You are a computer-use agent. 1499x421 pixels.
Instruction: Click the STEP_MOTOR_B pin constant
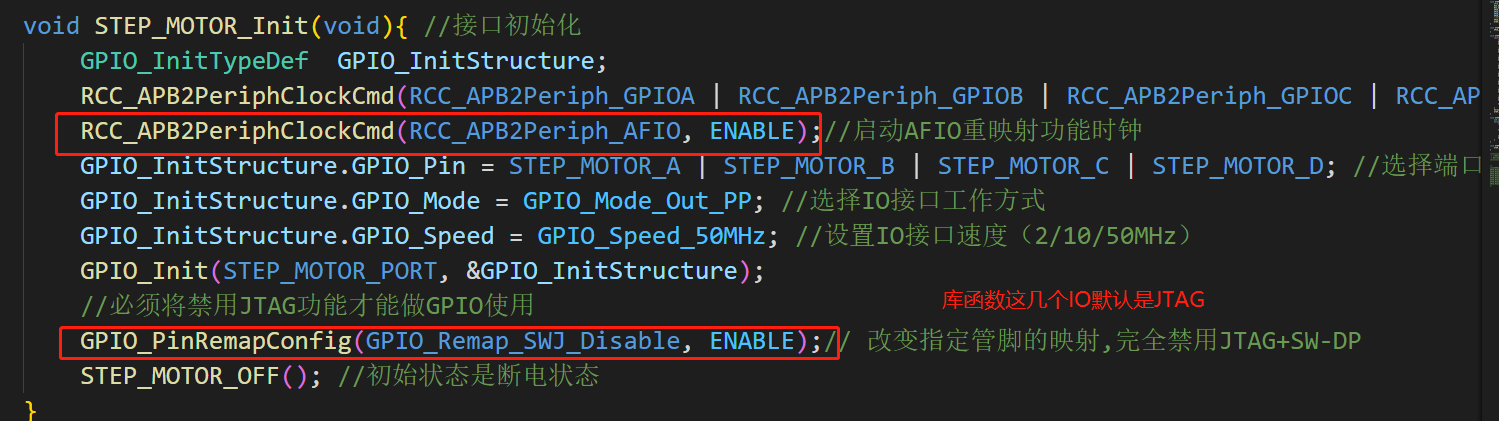pos(809,165)
